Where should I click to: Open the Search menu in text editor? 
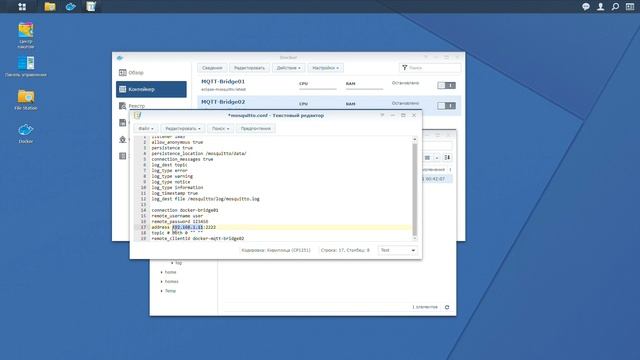pyautogui.click(x=220, y=129)
